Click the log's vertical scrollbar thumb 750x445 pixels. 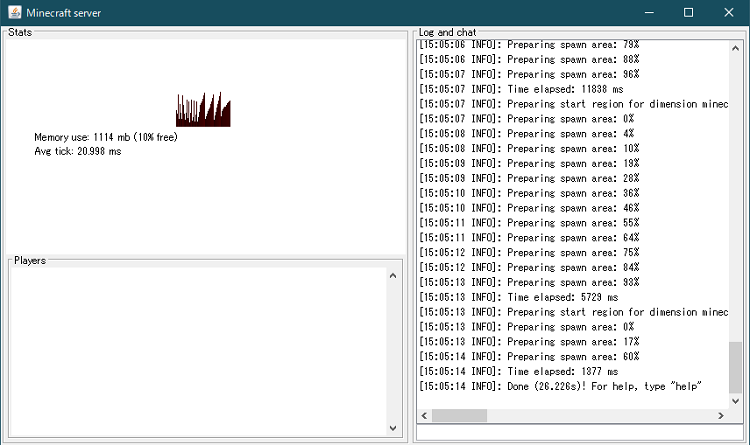[736, 366]
